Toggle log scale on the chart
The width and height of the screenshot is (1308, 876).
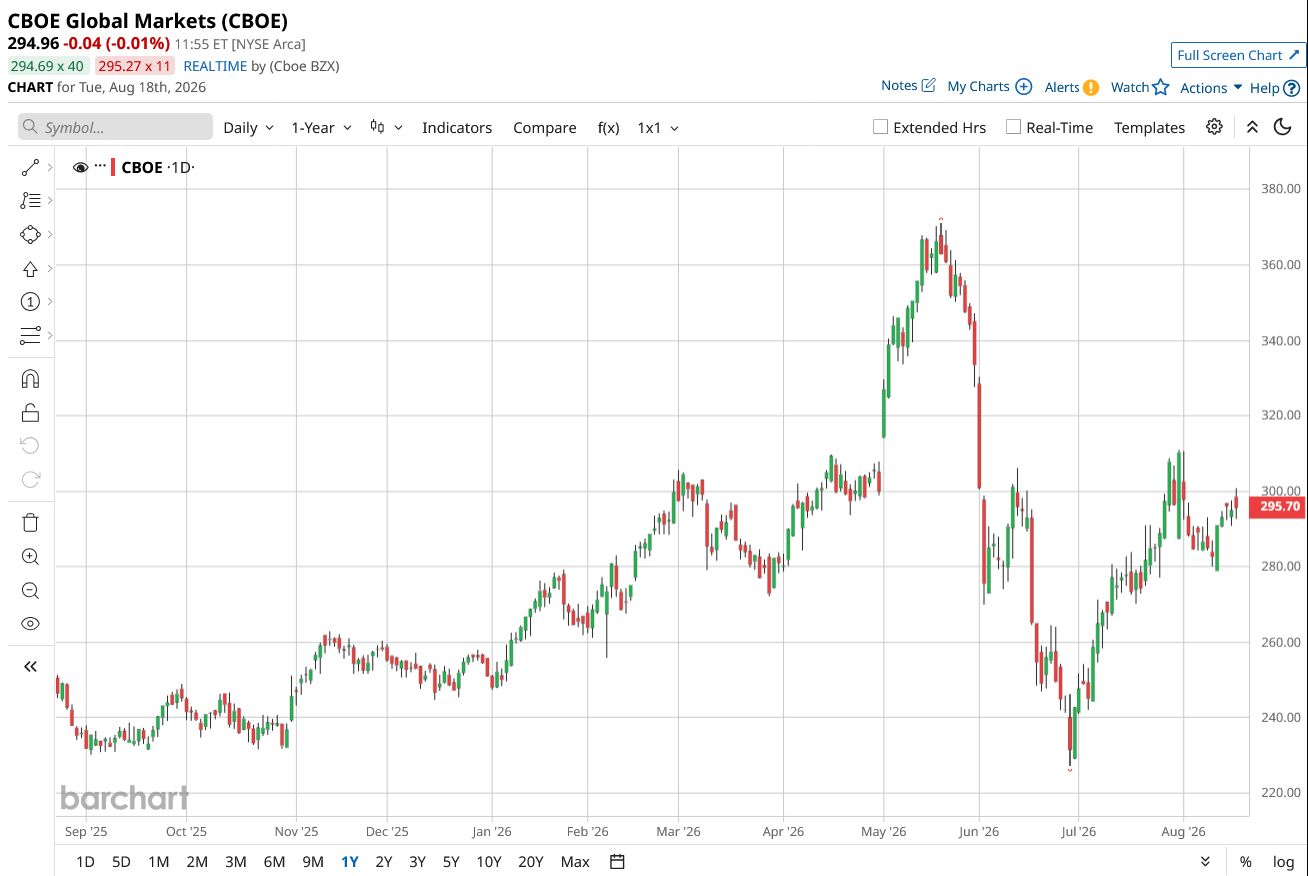pos(1283,862)
